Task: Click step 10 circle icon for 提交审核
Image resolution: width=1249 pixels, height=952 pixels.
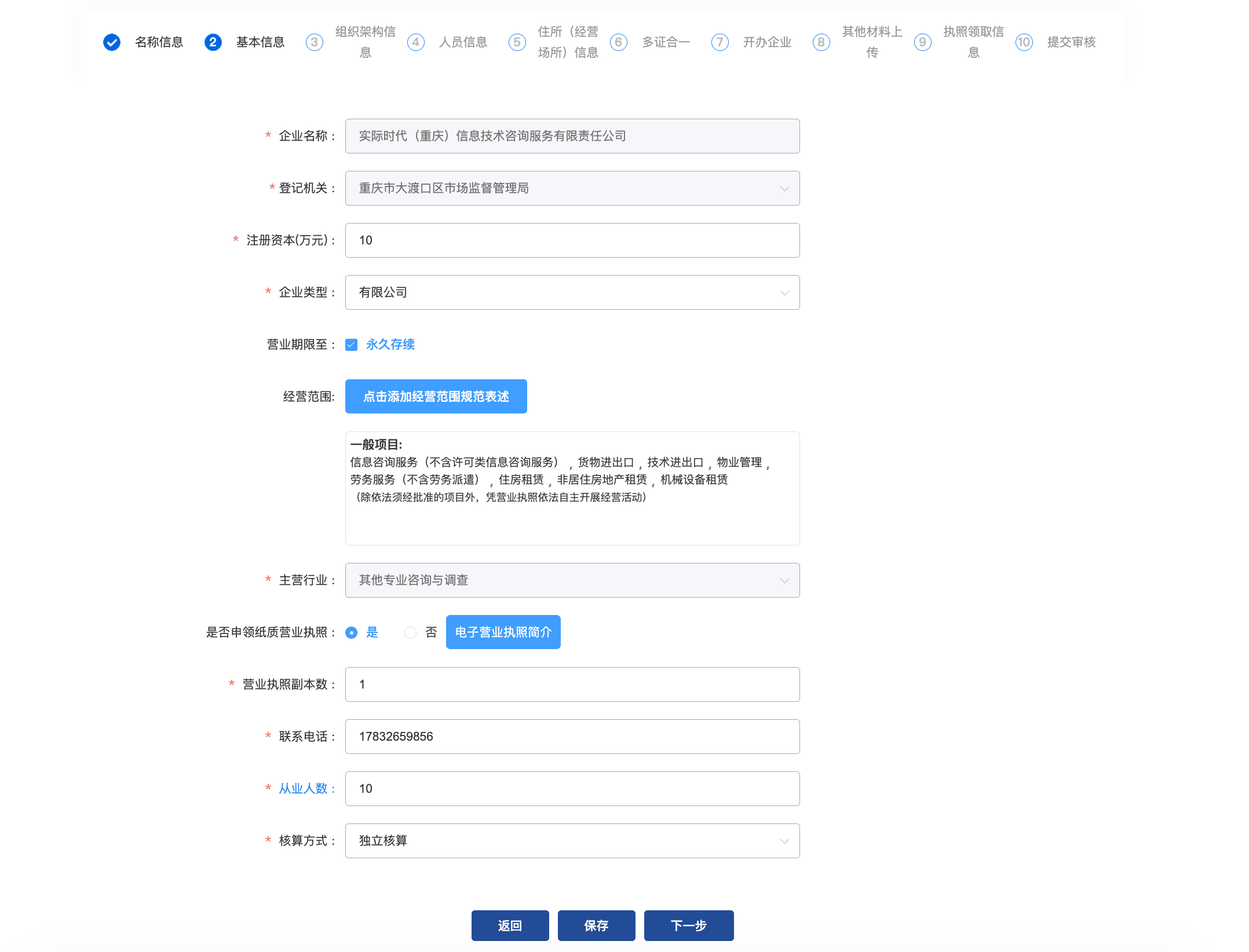Action: 1024,42
